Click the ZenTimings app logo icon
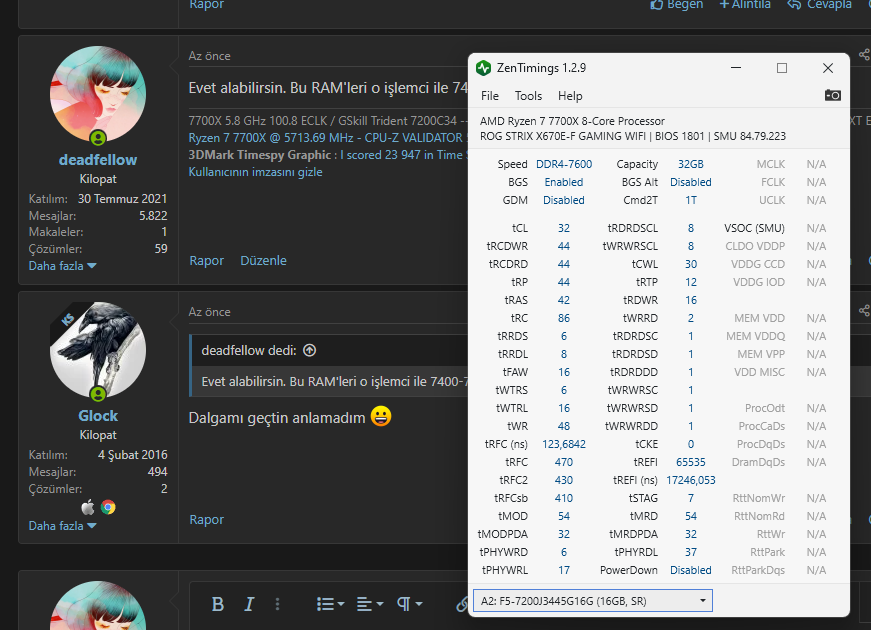The width and height of the screenshot is (871, 630). [483, 68]
